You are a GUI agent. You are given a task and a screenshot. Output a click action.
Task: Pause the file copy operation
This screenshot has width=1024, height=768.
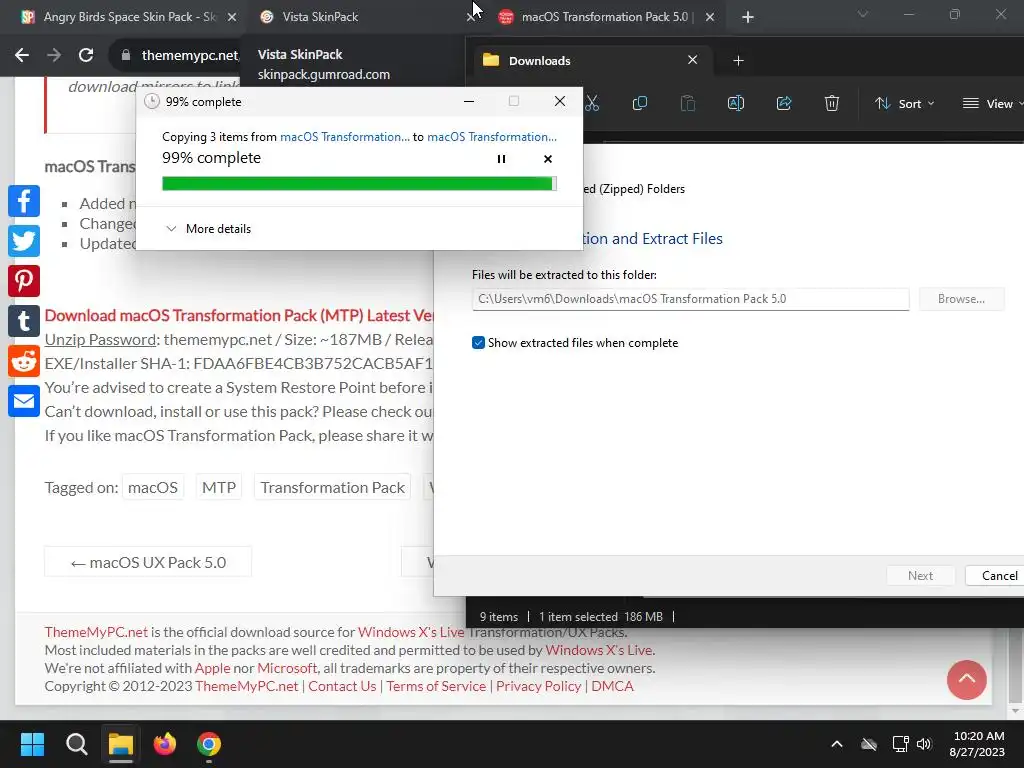coord(502,159)
